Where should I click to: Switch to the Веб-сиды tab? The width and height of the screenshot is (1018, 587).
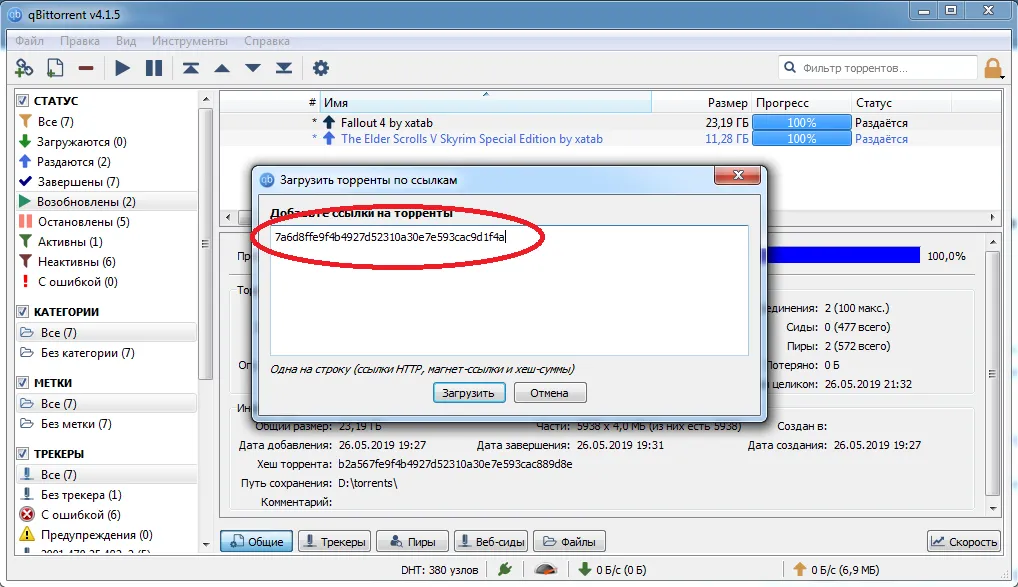(x=491, y=542)
